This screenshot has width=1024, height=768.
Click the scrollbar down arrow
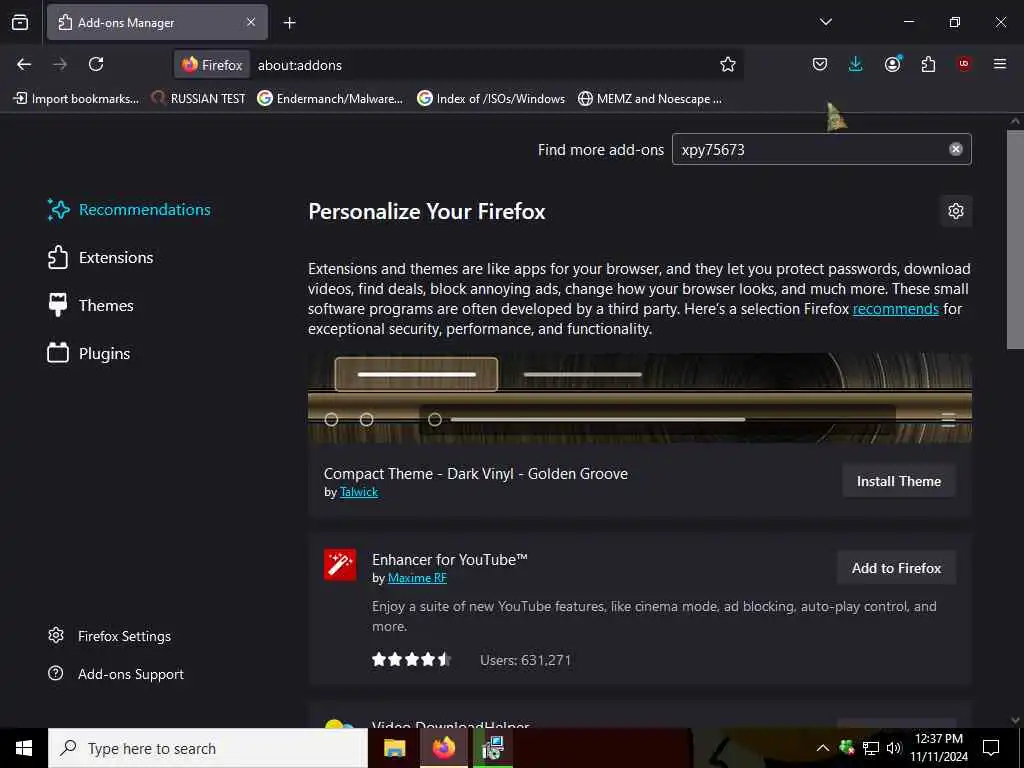(x=1015, y=720)
